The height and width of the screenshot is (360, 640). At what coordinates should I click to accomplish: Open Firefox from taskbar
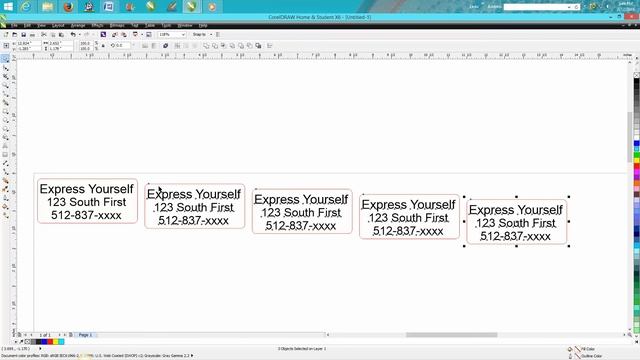68,7
